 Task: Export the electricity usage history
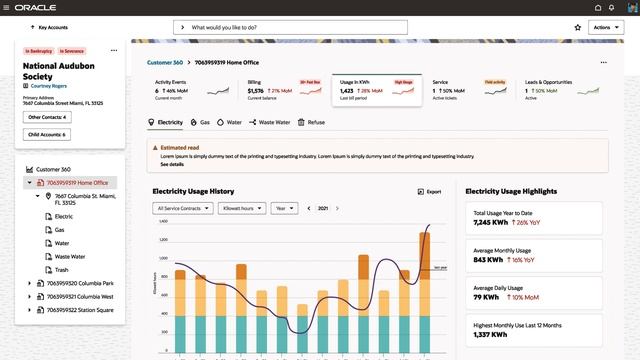tap(429, 192)
